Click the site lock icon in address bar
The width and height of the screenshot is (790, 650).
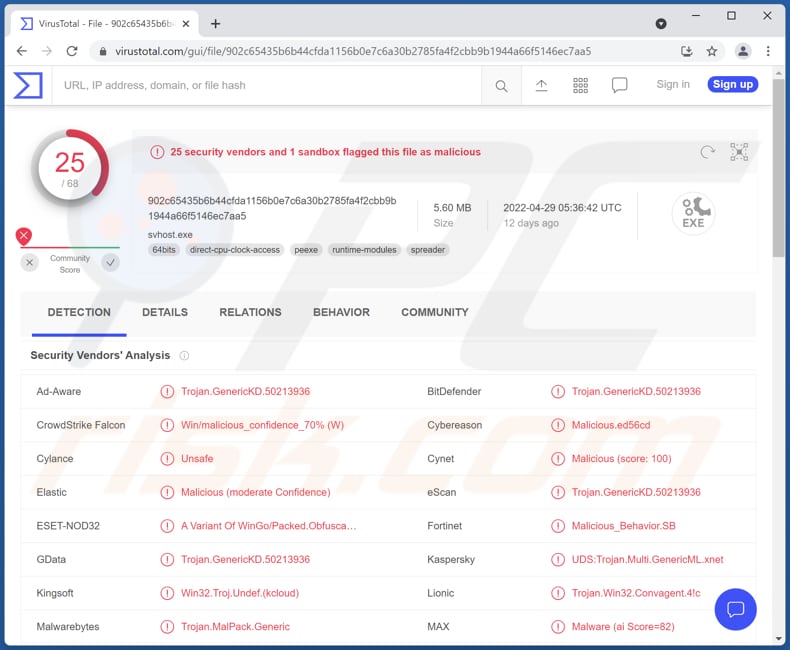tap(103, 51)
